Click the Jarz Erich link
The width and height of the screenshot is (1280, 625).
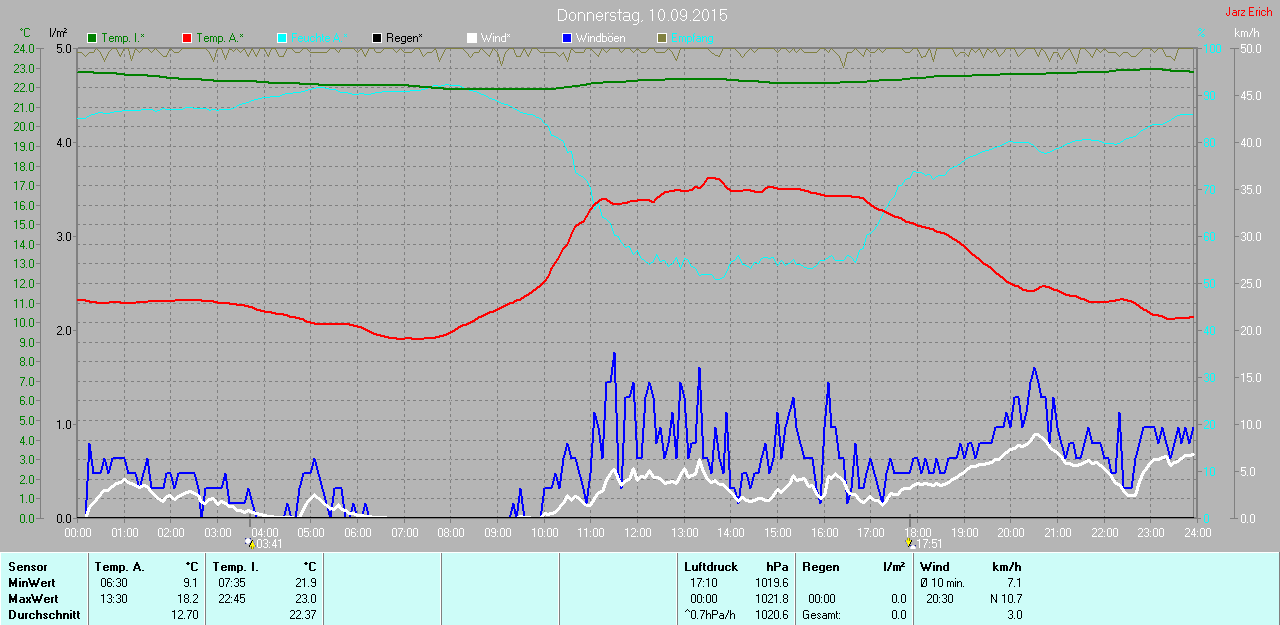coord(1248,12)
